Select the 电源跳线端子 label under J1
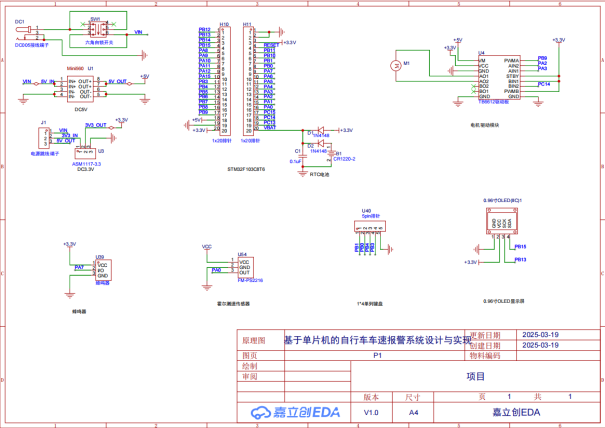The height and width of the screenshot is (428, 605). pyautogui.click(x=45, y=154)
